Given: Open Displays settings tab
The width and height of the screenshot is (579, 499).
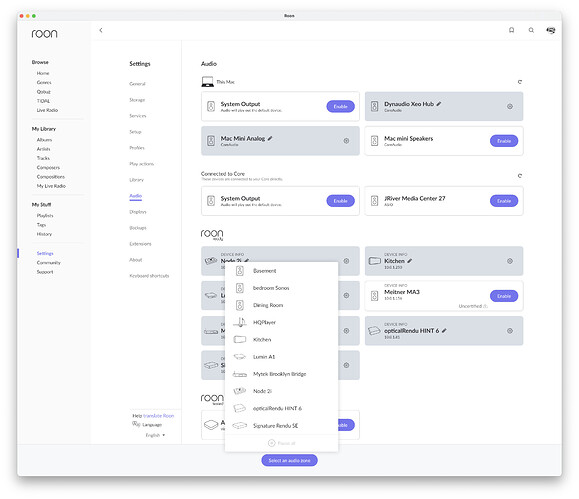Looking at the screenshot, I should pos(138,212).
